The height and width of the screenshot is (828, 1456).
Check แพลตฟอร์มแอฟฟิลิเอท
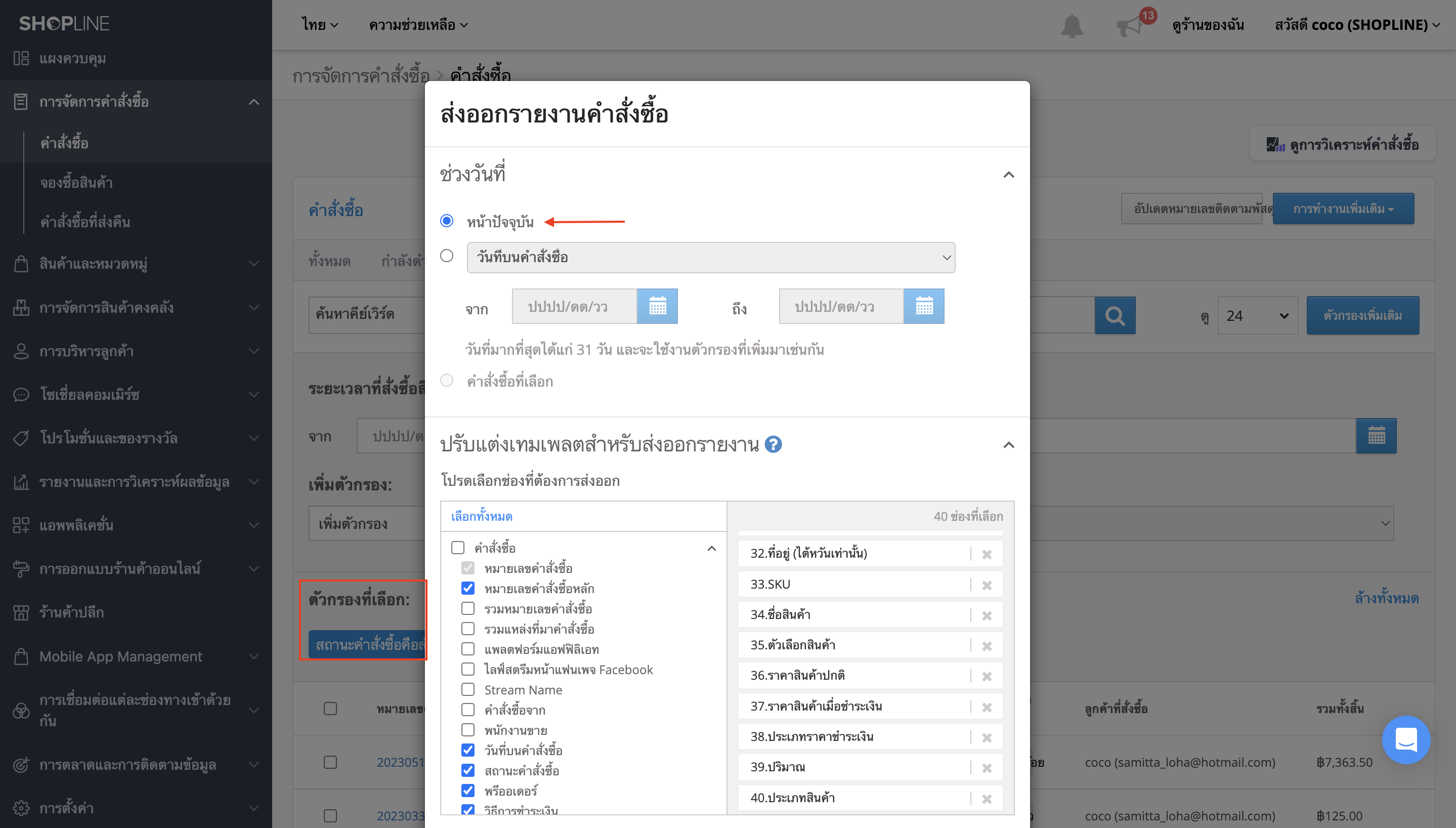[468, 649]
